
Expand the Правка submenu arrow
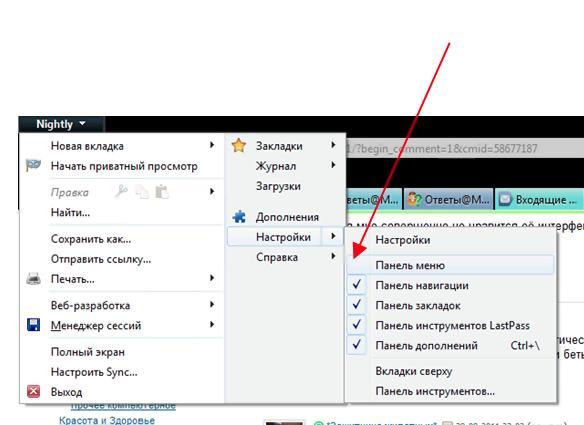point(212,191)
